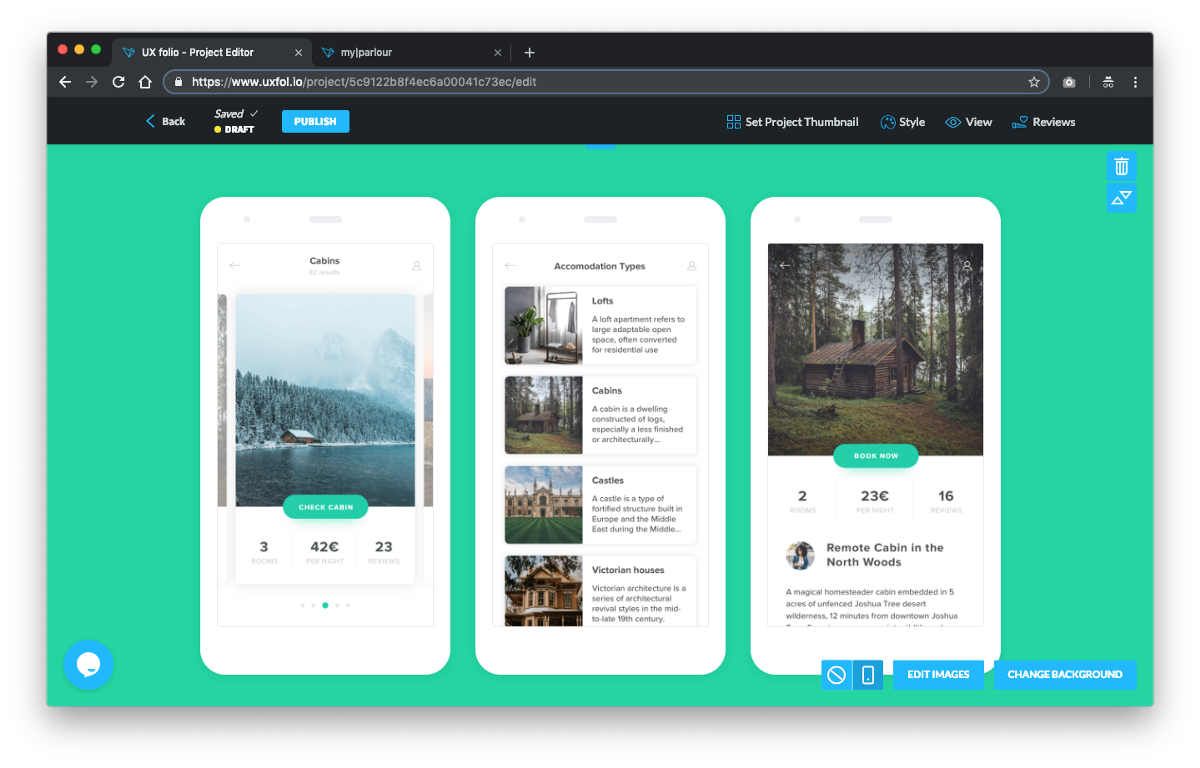Click the "Lofts" title text

tap(603, 301)
